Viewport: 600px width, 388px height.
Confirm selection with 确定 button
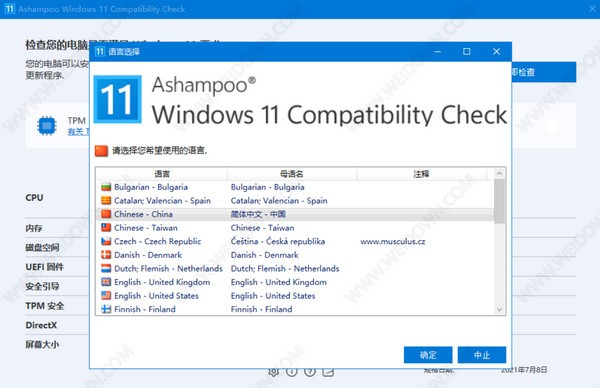pyautogui.click(x=428, y=355)
